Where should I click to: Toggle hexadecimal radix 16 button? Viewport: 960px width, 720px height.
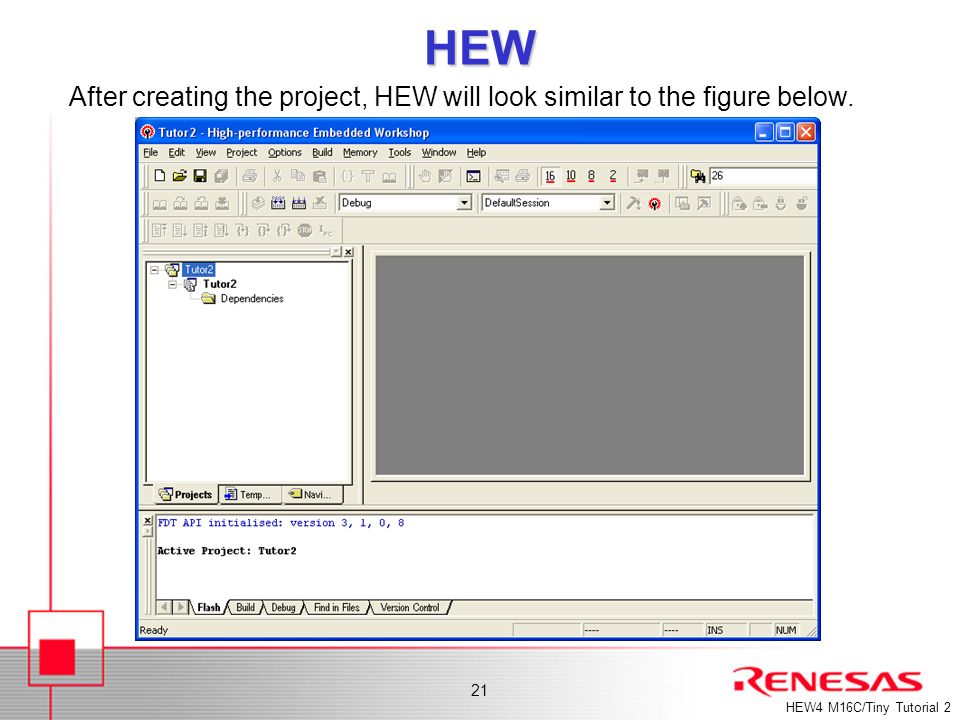[550, 176]
